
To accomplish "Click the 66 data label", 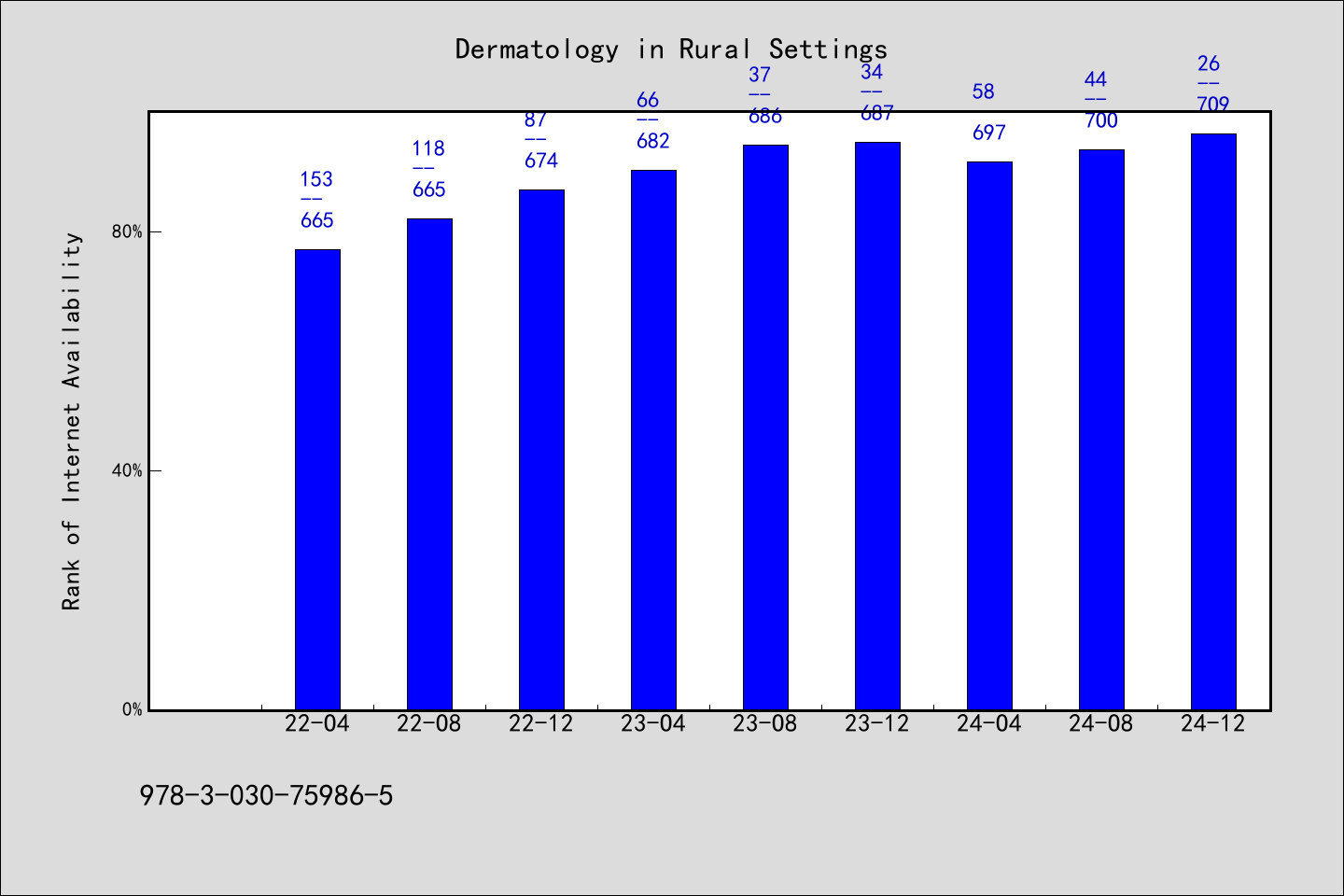I will click(648, 100).
